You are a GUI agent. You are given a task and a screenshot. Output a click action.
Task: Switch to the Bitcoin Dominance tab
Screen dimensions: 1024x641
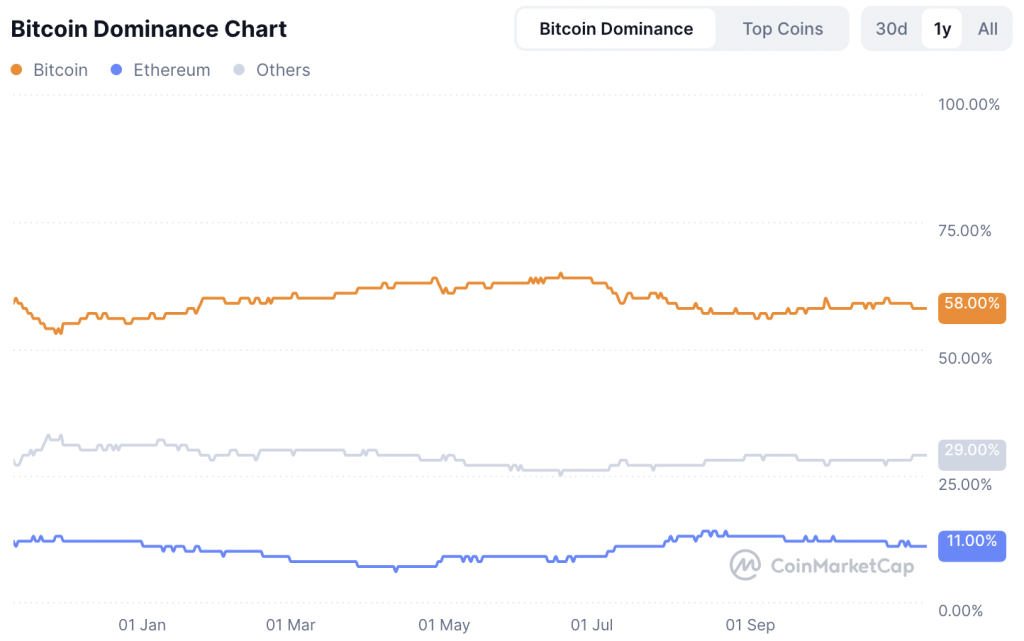point(616,29)
